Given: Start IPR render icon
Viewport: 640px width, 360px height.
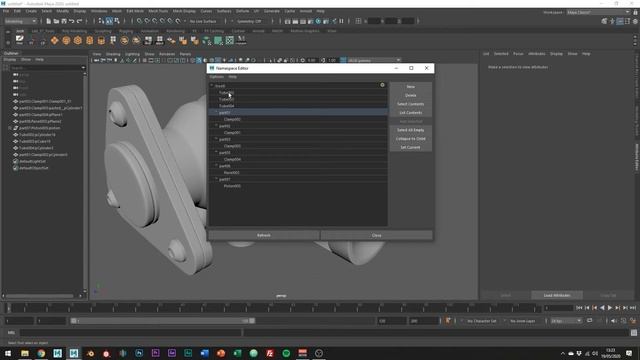Looking at the screenshot, I should click(x=303, y=21).
